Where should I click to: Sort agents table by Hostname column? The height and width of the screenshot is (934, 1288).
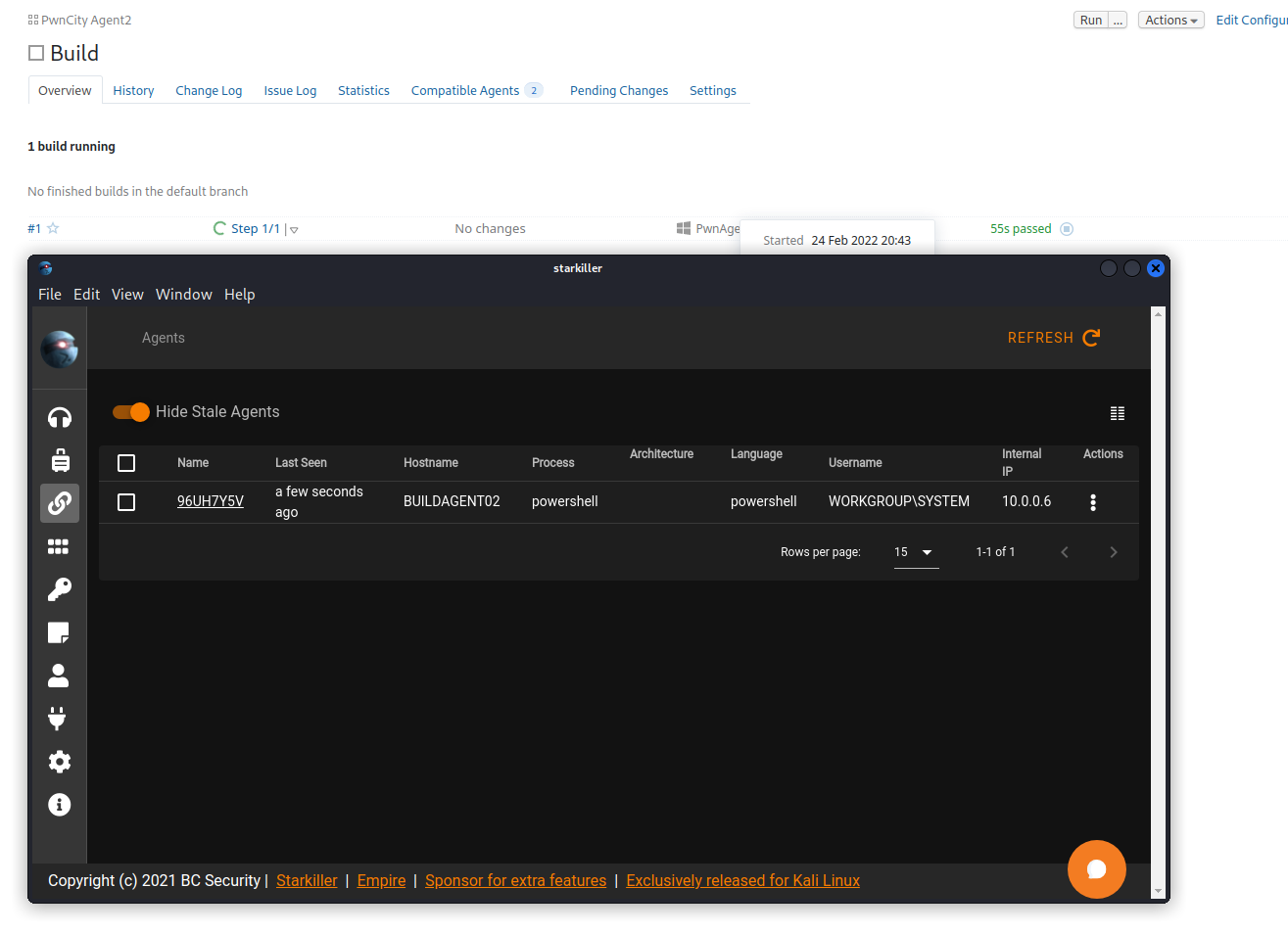coord(431,463)
